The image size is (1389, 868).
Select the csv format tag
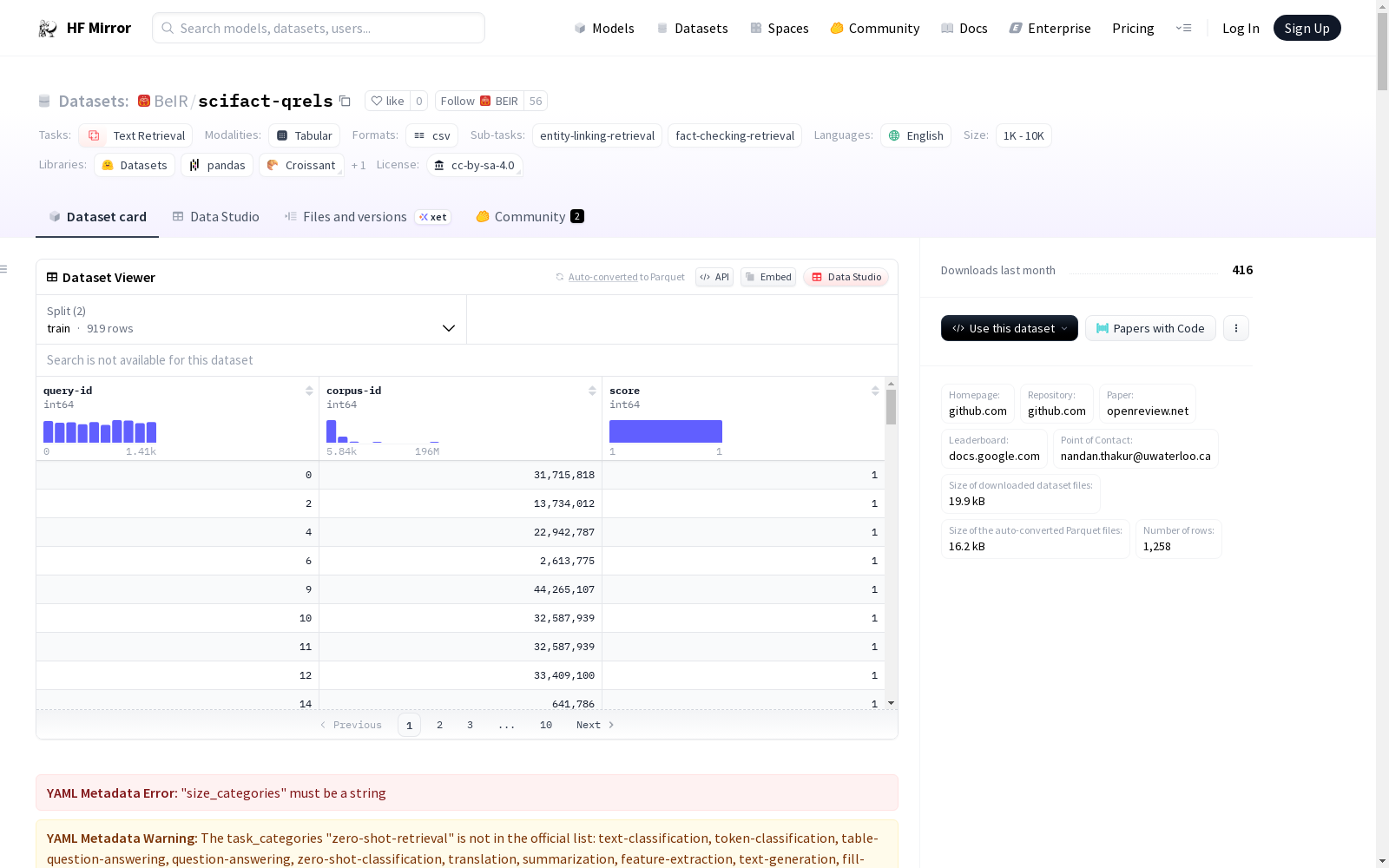[432, 135]
